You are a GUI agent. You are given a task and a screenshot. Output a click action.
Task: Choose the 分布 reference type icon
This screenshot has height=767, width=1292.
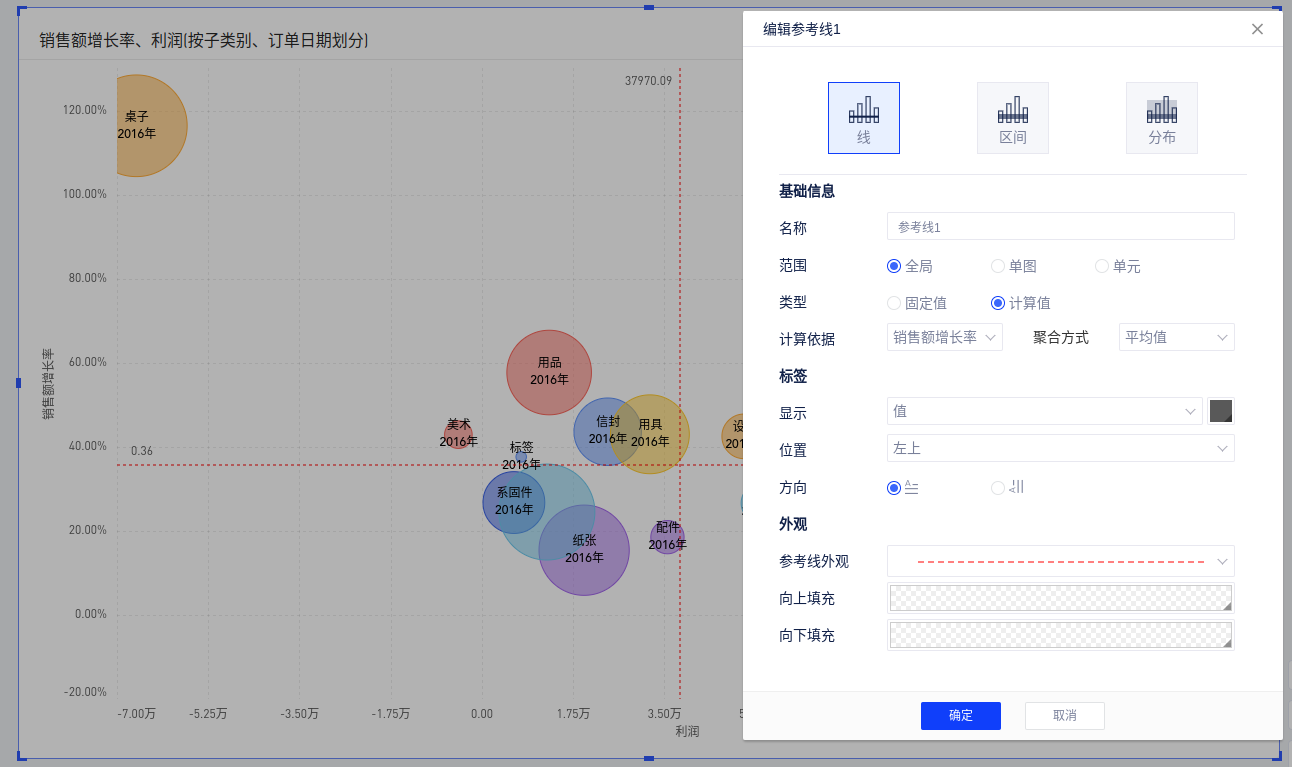[1161, 118]
